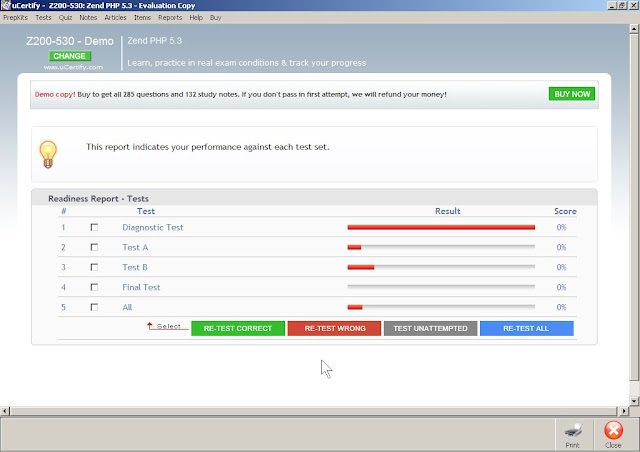
Task: Click the Select label with arrow
Action: pyautogui.click(x=167, y=326)
